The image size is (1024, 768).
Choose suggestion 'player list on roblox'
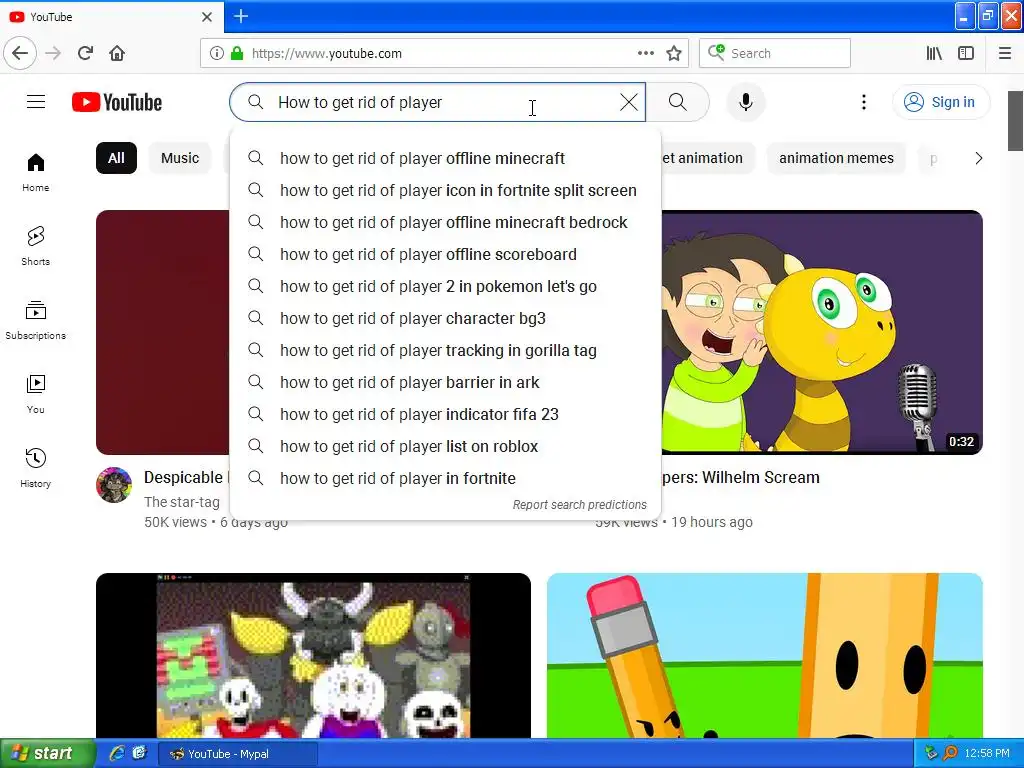[445, 446]
